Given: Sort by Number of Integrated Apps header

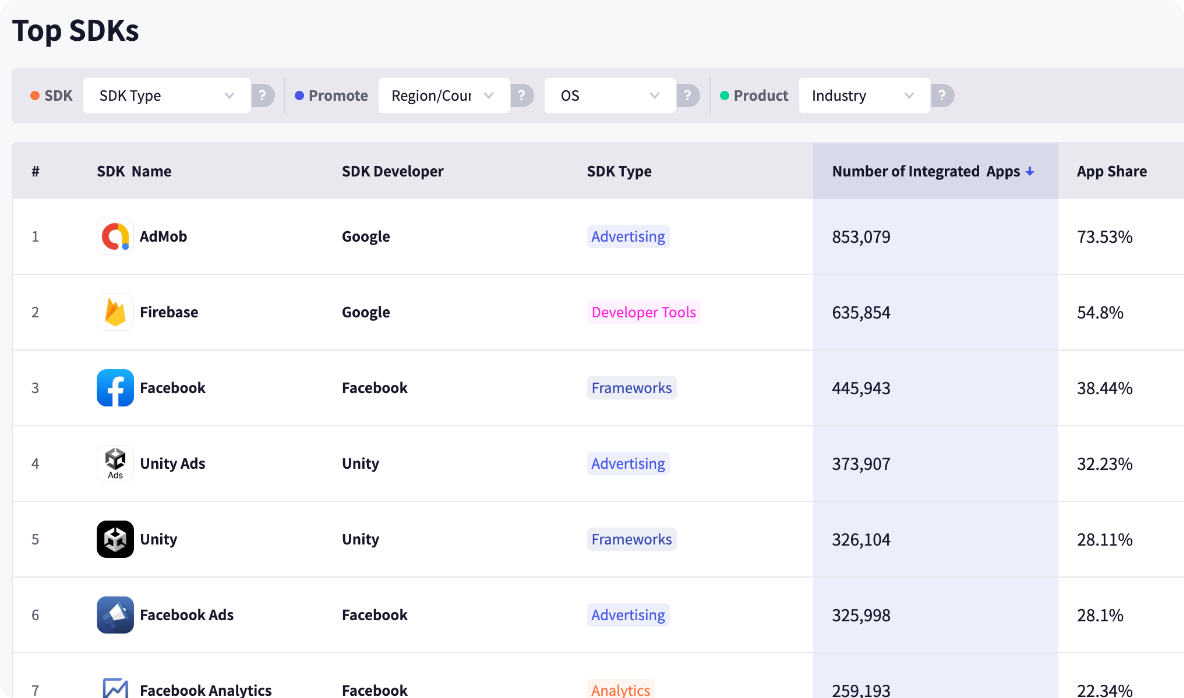Looking at the screenshot, I should click(x=926, y=171).
